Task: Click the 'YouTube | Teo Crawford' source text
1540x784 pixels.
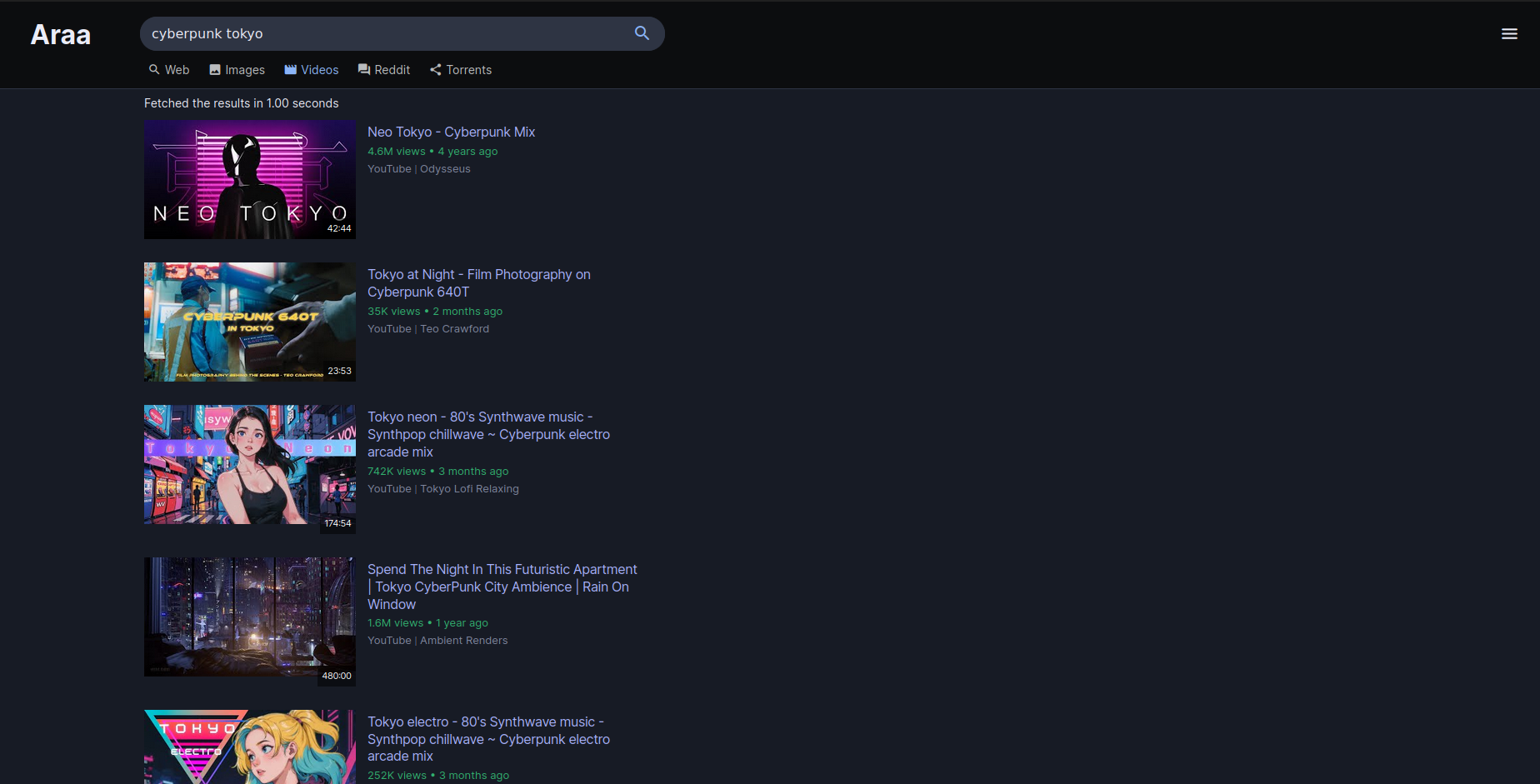Action: [428, 329]
